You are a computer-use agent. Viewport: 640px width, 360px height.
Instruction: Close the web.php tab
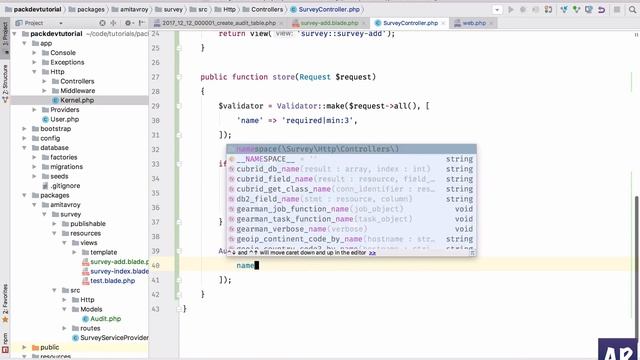tap(491, 23)
